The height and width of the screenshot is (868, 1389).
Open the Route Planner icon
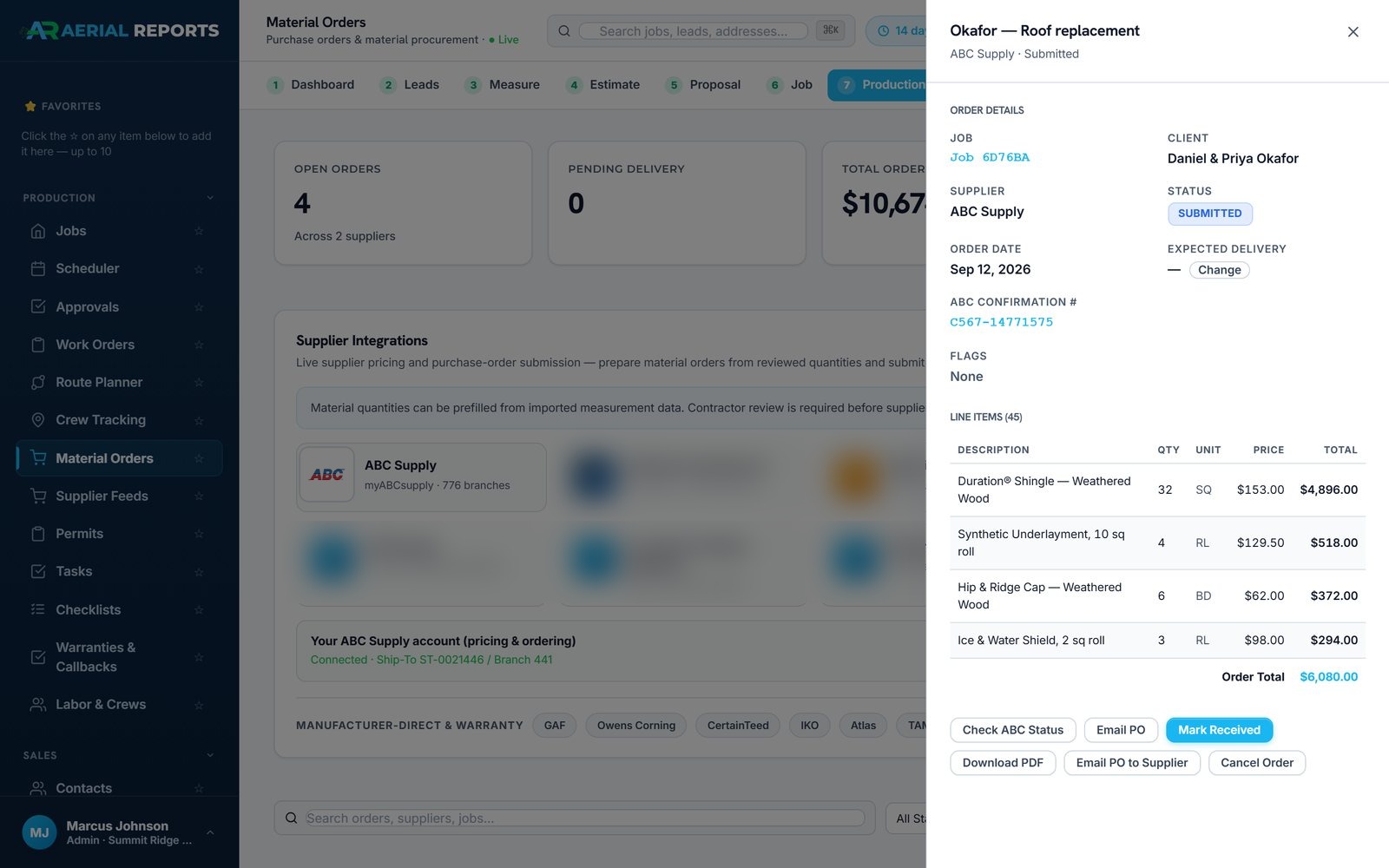[37, 383]
